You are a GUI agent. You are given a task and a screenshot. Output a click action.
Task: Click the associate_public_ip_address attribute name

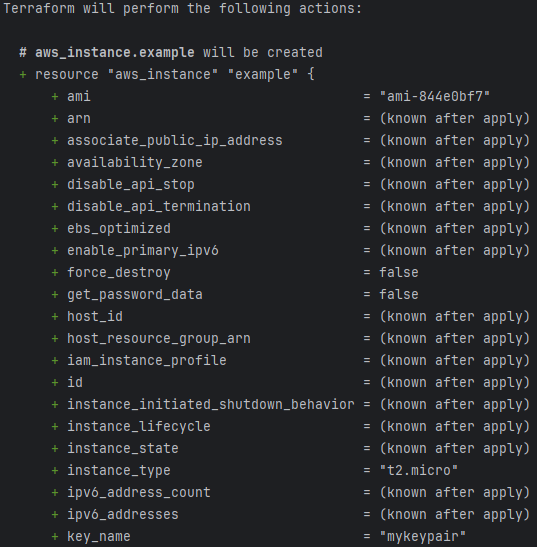point(175,141)
